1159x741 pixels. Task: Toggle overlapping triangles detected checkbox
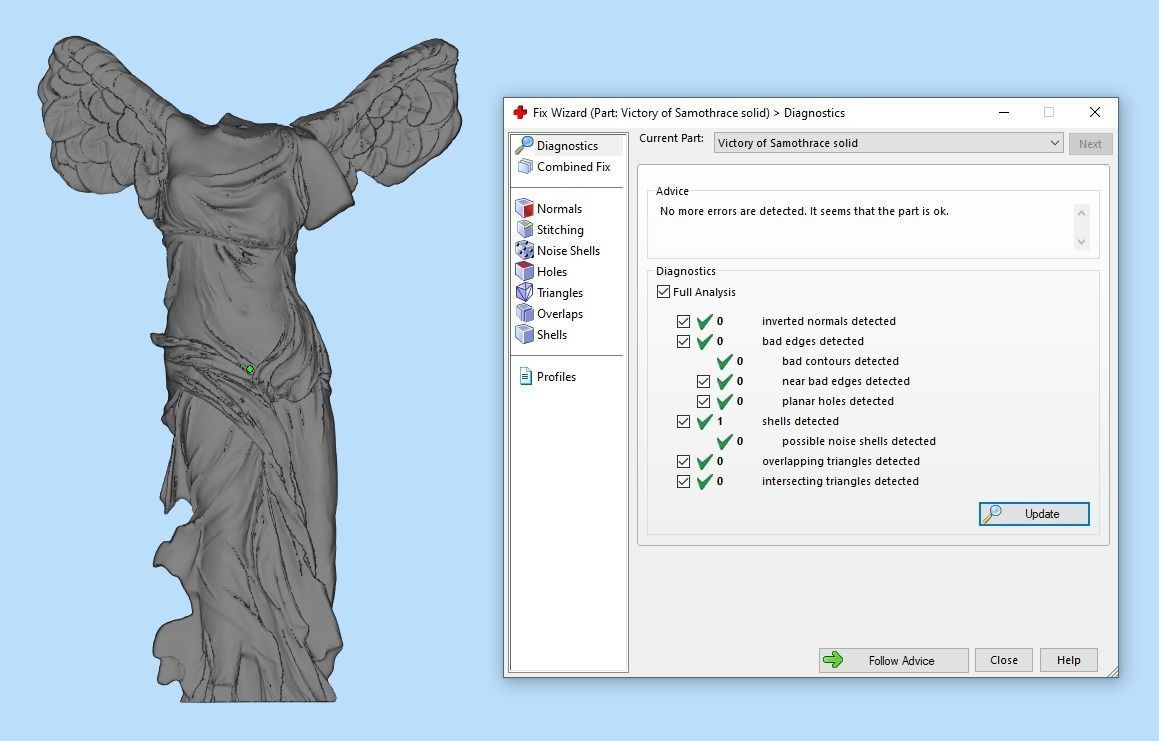click(x=683, y=461)
